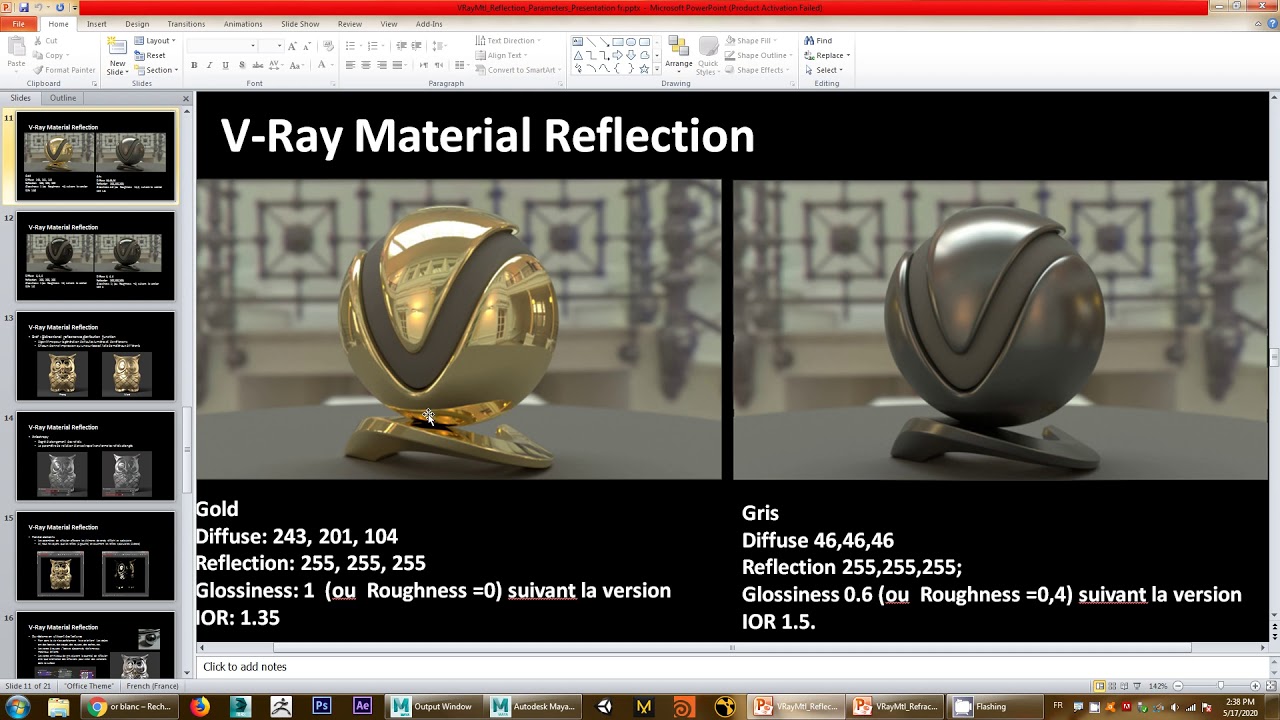Increase the list indent level

(x=416, y=46)
